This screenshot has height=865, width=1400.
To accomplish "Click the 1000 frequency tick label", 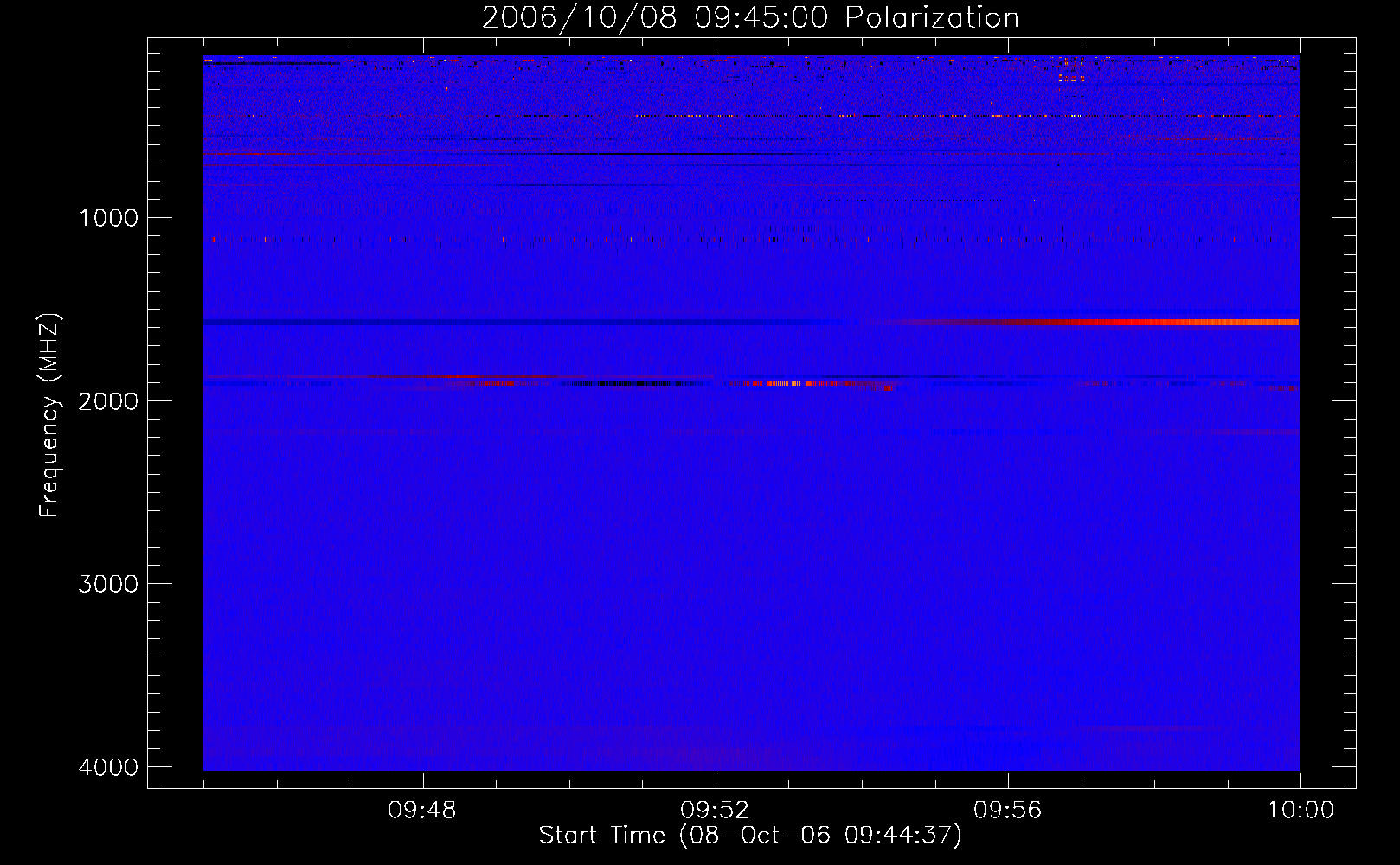I will (108, 218).
